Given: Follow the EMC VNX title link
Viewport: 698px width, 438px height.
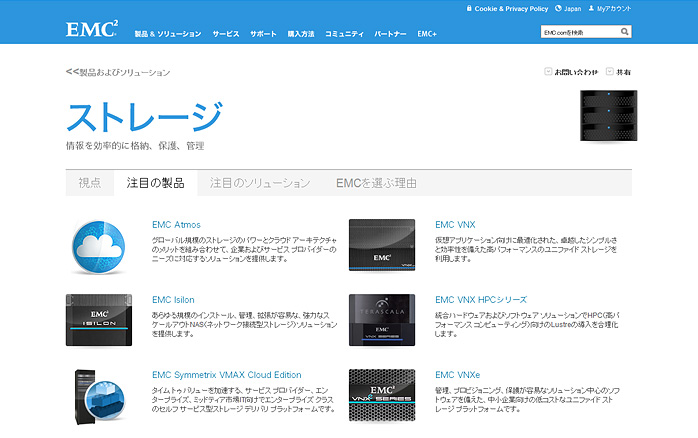Looking at the screenshot, I should coord(455,225).
